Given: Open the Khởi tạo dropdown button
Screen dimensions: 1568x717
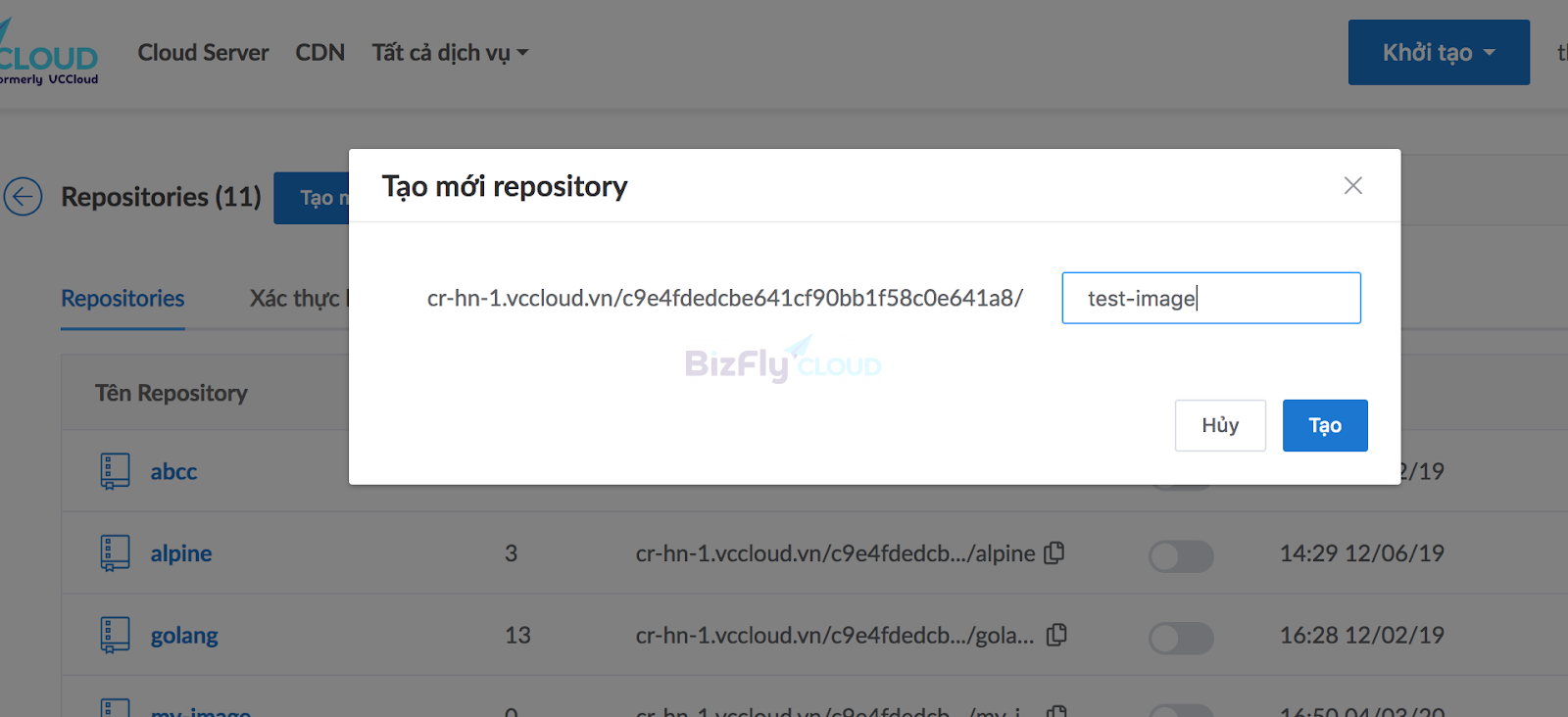Looking at the screenshot, I should tap(1439, 52).
